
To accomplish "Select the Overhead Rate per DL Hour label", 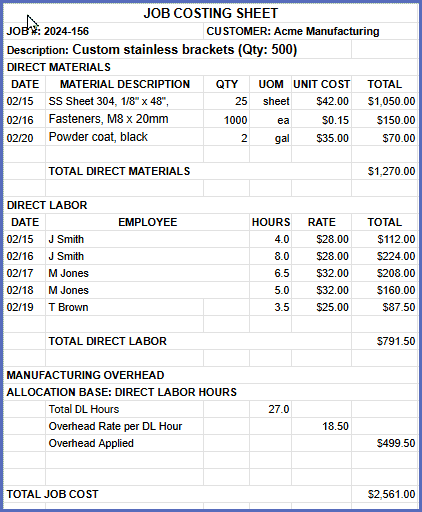I will pyautogui.click(x=125, y=426).
